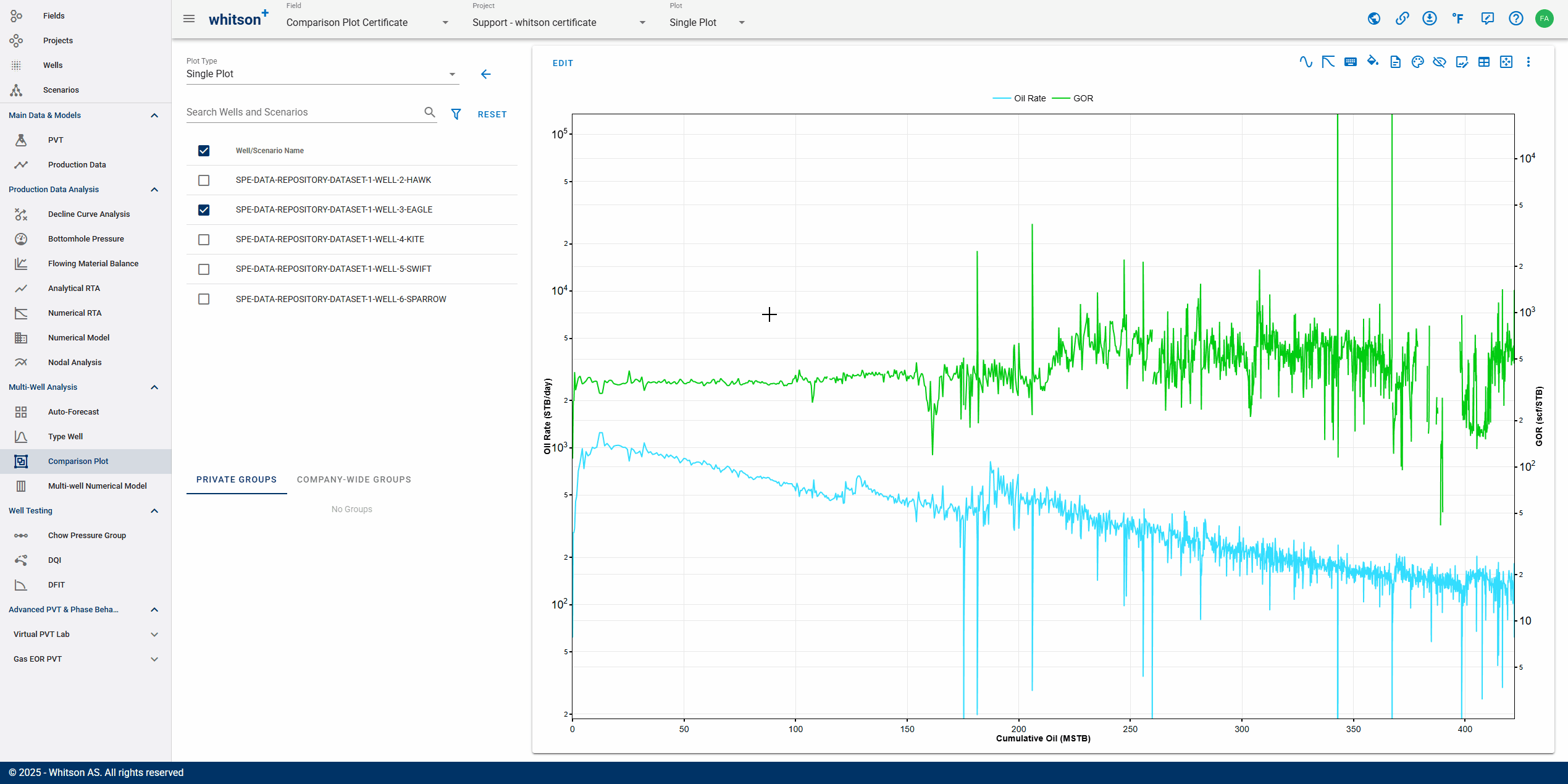Click the globe icon in top bar

click(1374, 19)
